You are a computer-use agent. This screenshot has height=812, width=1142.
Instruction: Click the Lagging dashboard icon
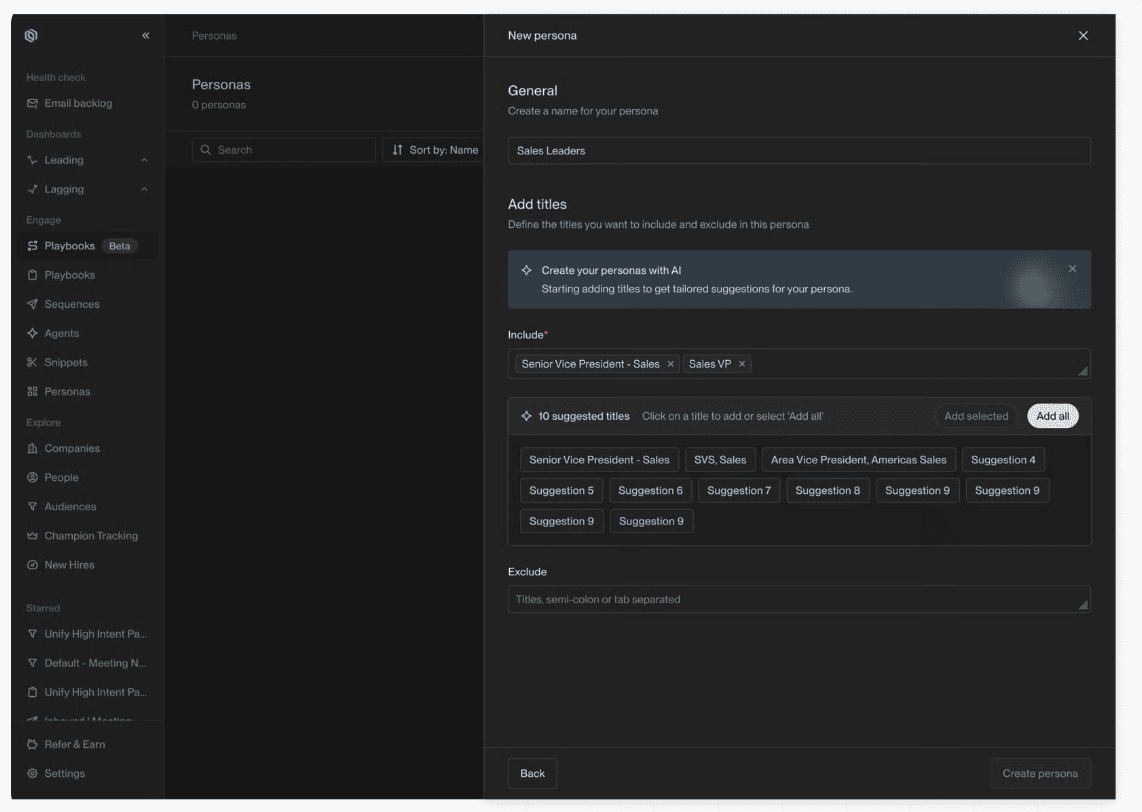tap(32, 189)
